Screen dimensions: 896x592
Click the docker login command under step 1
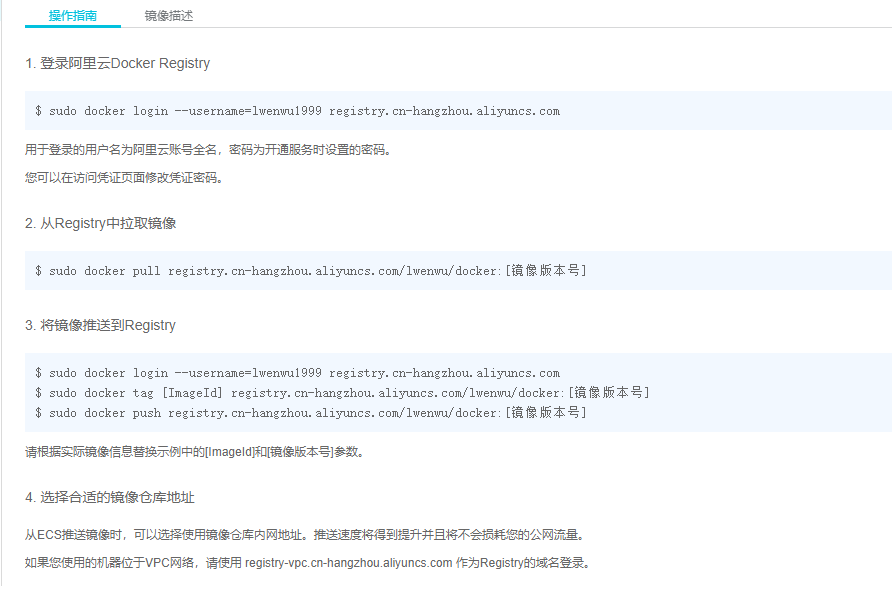(297, 111)
